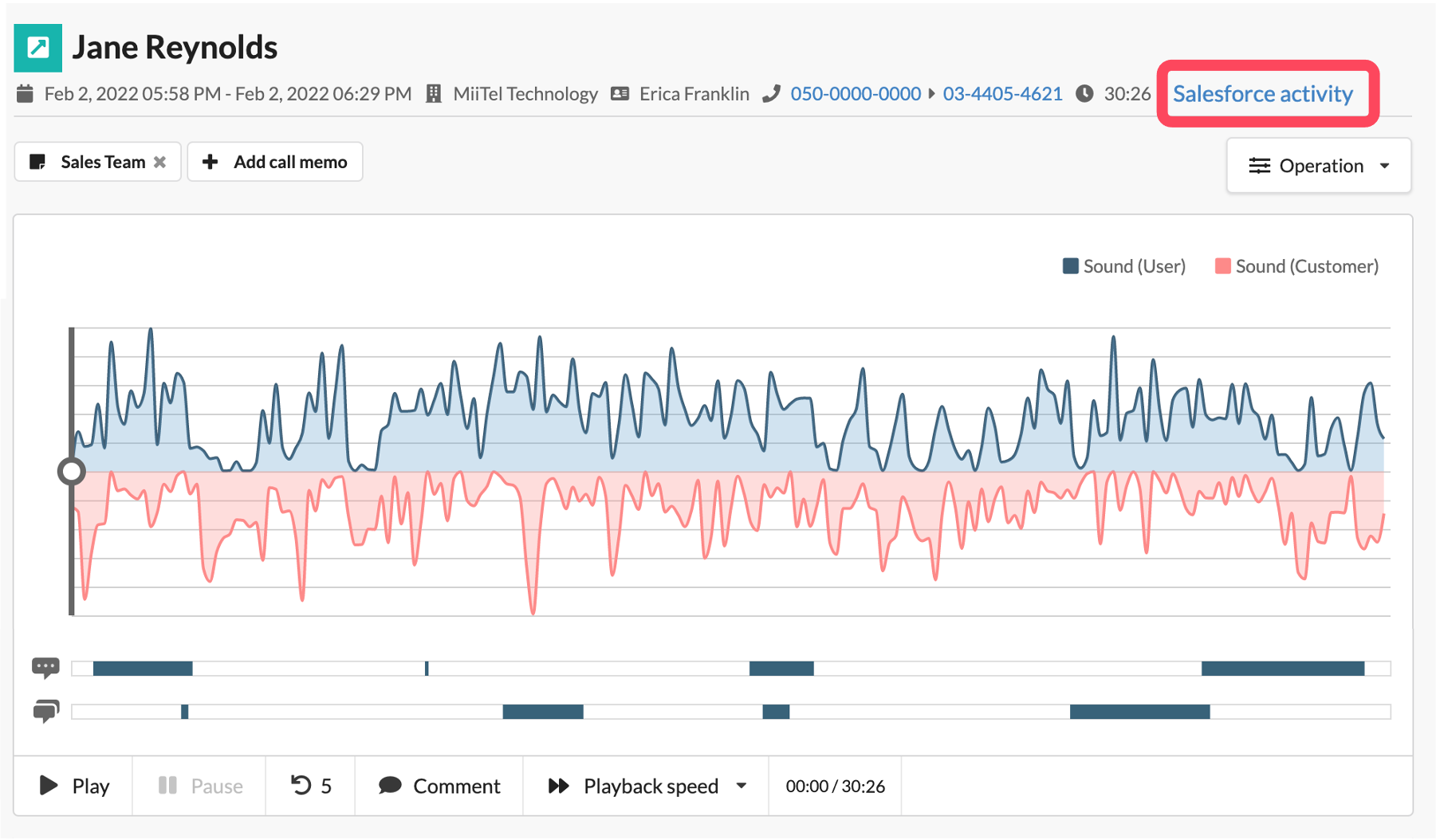
Task: Select the waveform playhead circle handle
Action: (72, 472)
